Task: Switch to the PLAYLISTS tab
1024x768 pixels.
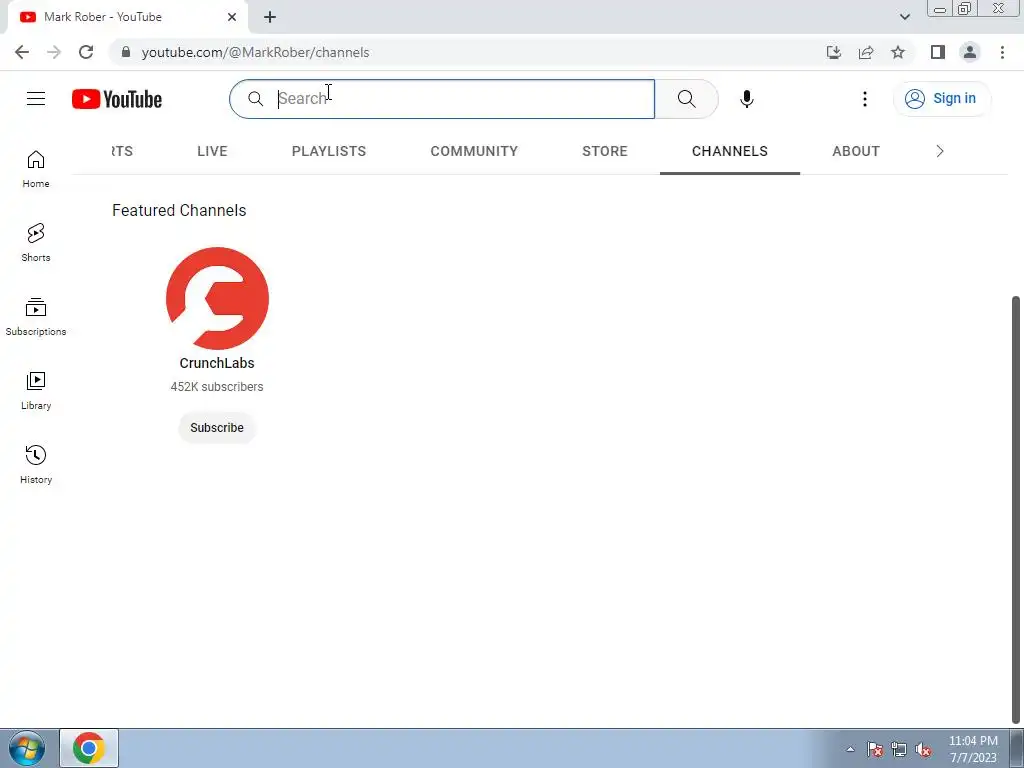Action: tap(328, 152)
